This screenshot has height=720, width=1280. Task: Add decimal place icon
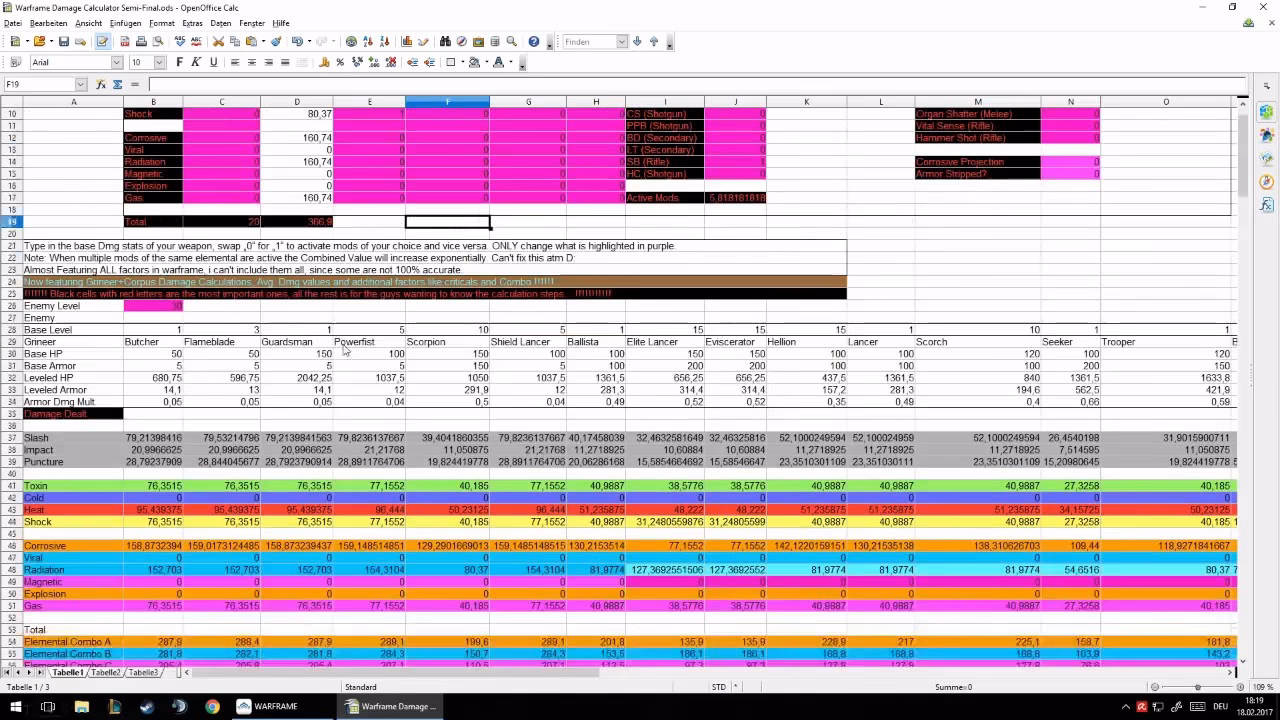[374, 62]
